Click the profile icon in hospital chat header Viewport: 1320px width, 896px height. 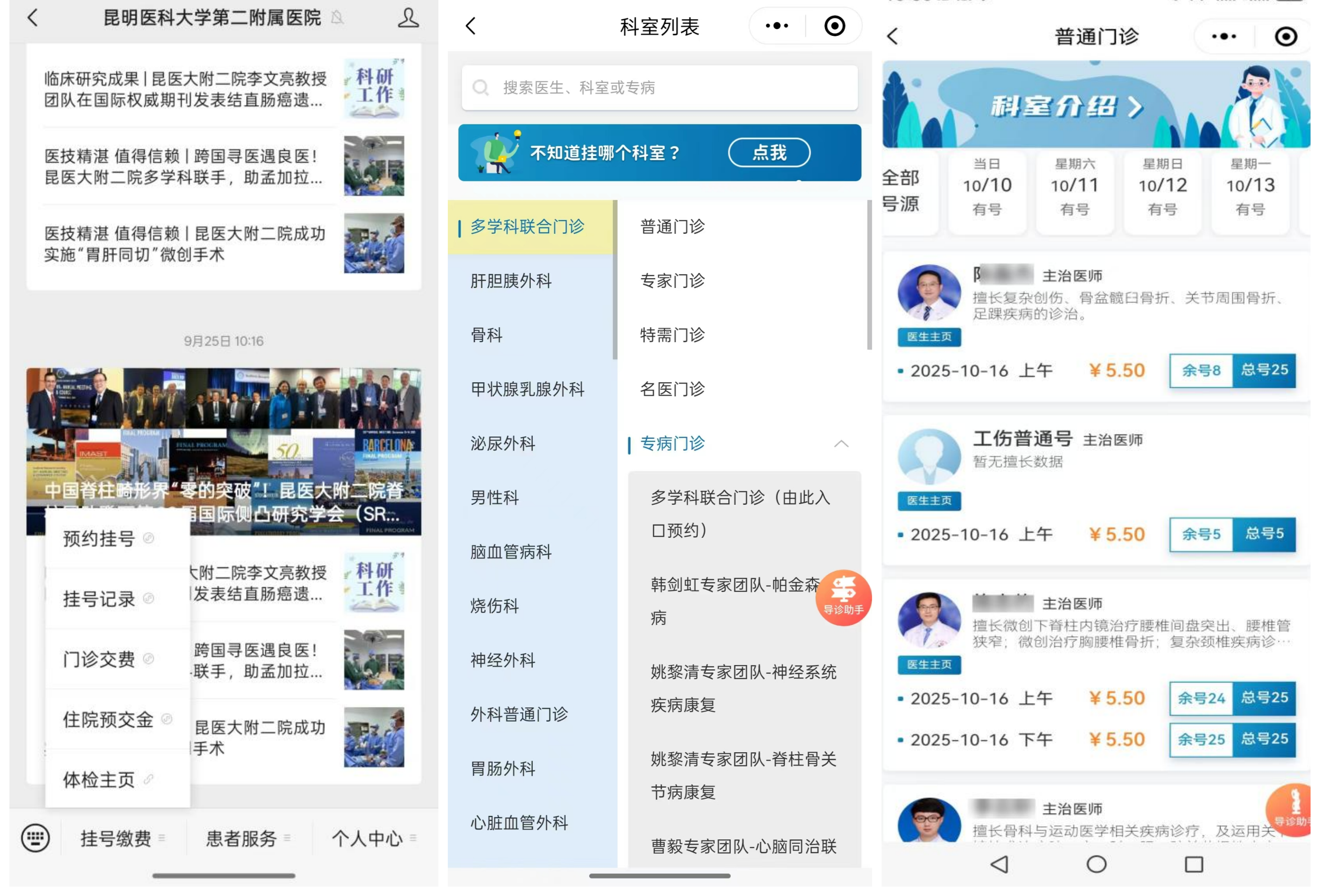pos(408,18)
